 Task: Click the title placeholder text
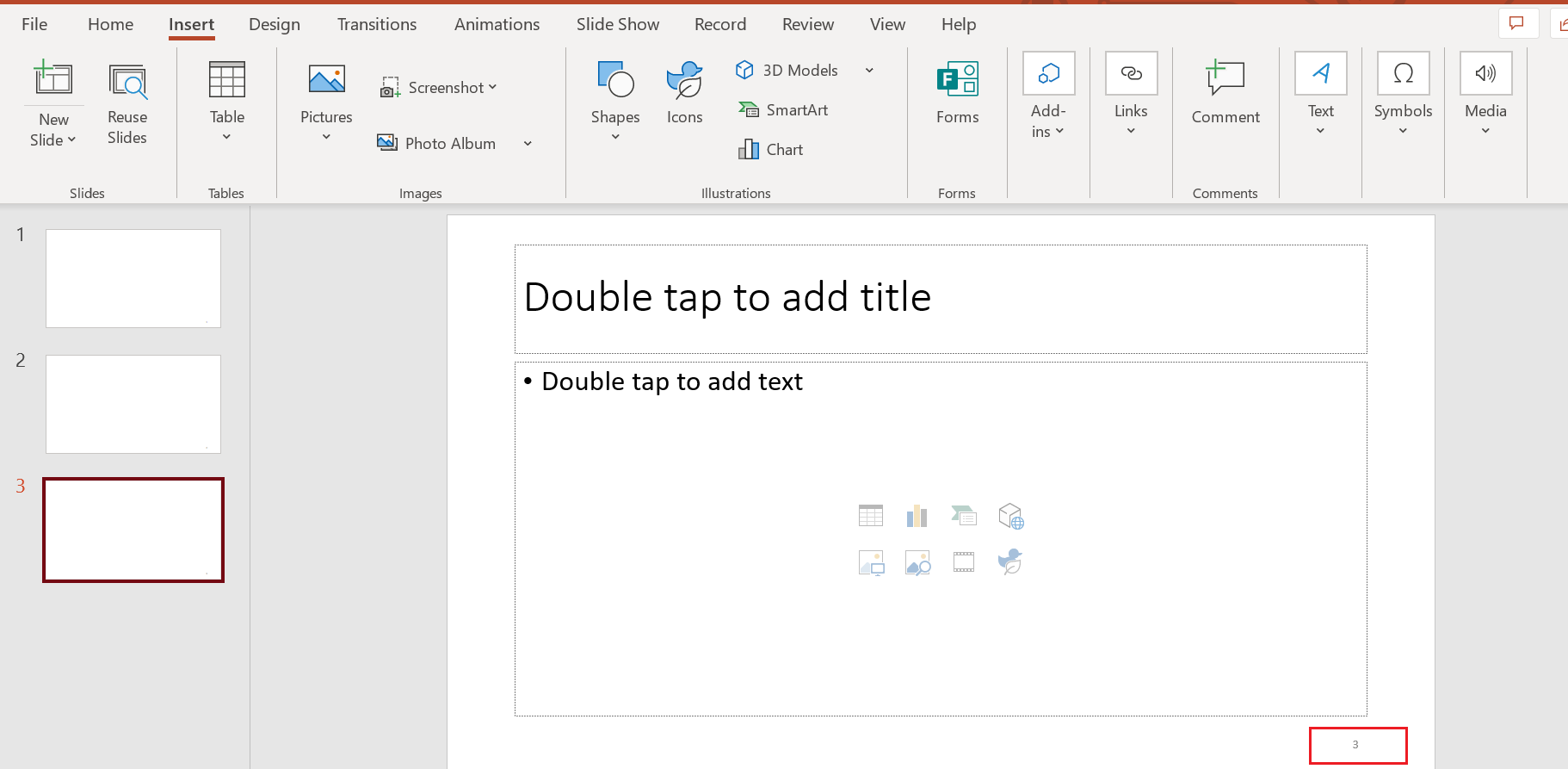[x=727, y=298]
